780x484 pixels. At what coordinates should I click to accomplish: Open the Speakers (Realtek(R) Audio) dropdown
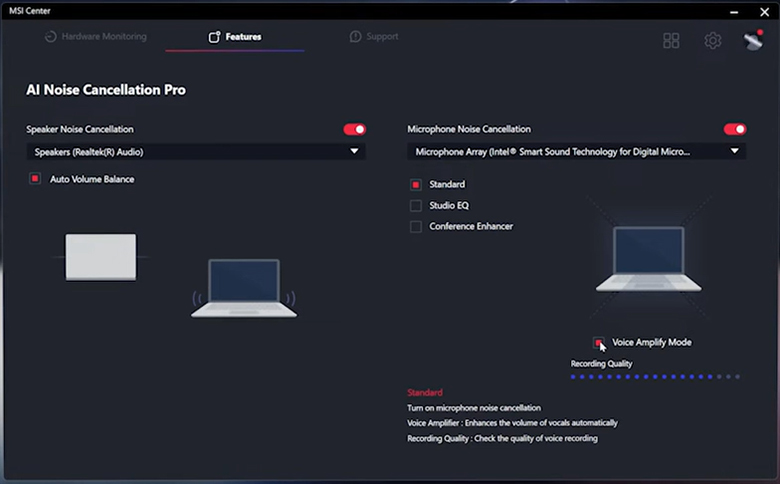tap(196, 152)
